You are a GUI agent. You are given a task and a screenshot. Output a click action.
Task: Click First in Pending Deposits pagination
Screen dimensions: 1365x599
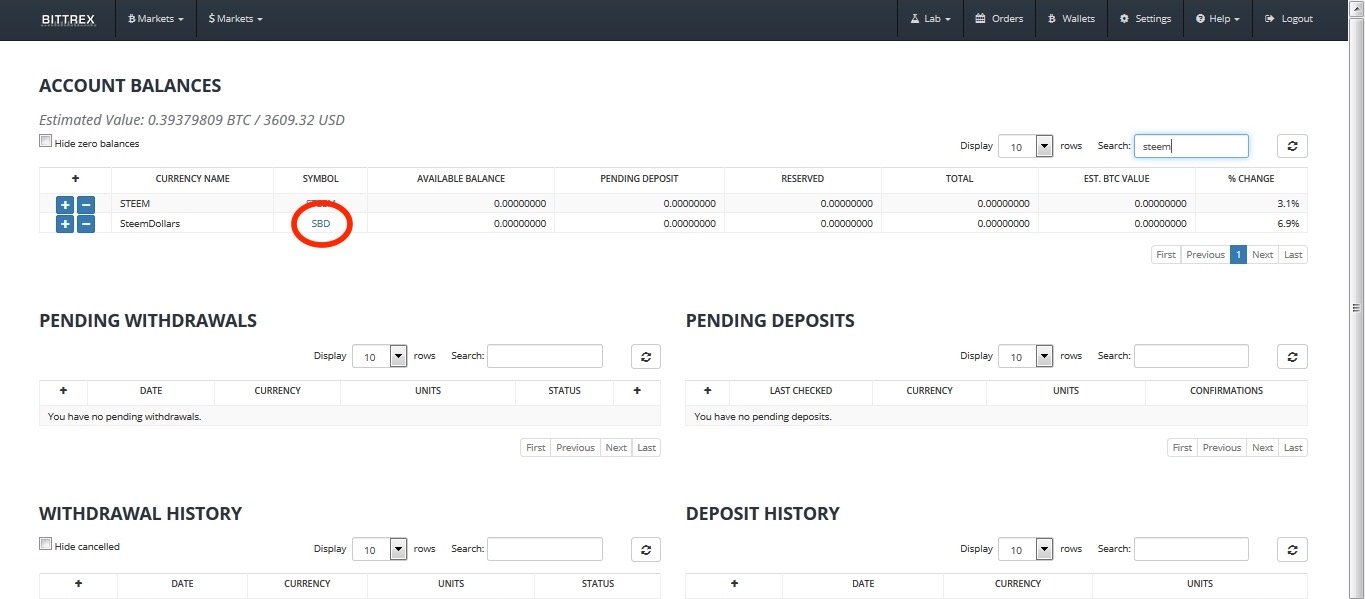(x=1182, y=447)
